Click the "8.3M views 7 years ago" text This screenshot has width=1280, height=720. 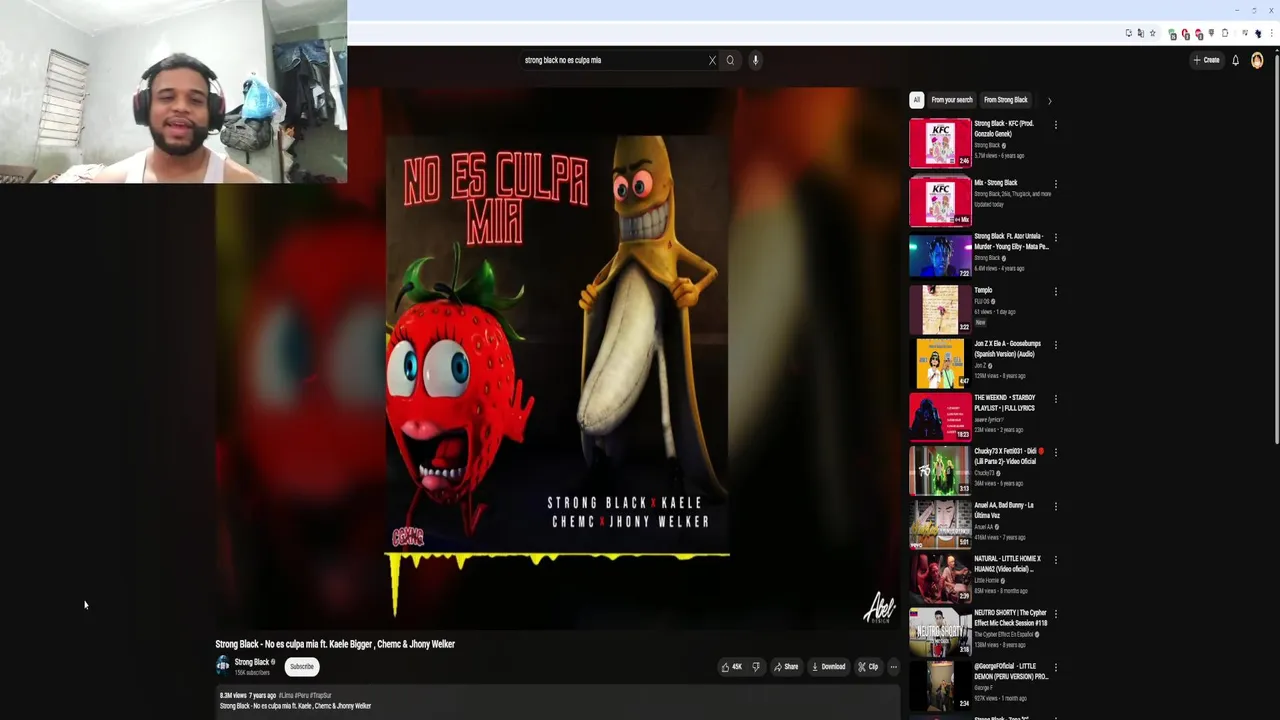[x=248, y=695]
